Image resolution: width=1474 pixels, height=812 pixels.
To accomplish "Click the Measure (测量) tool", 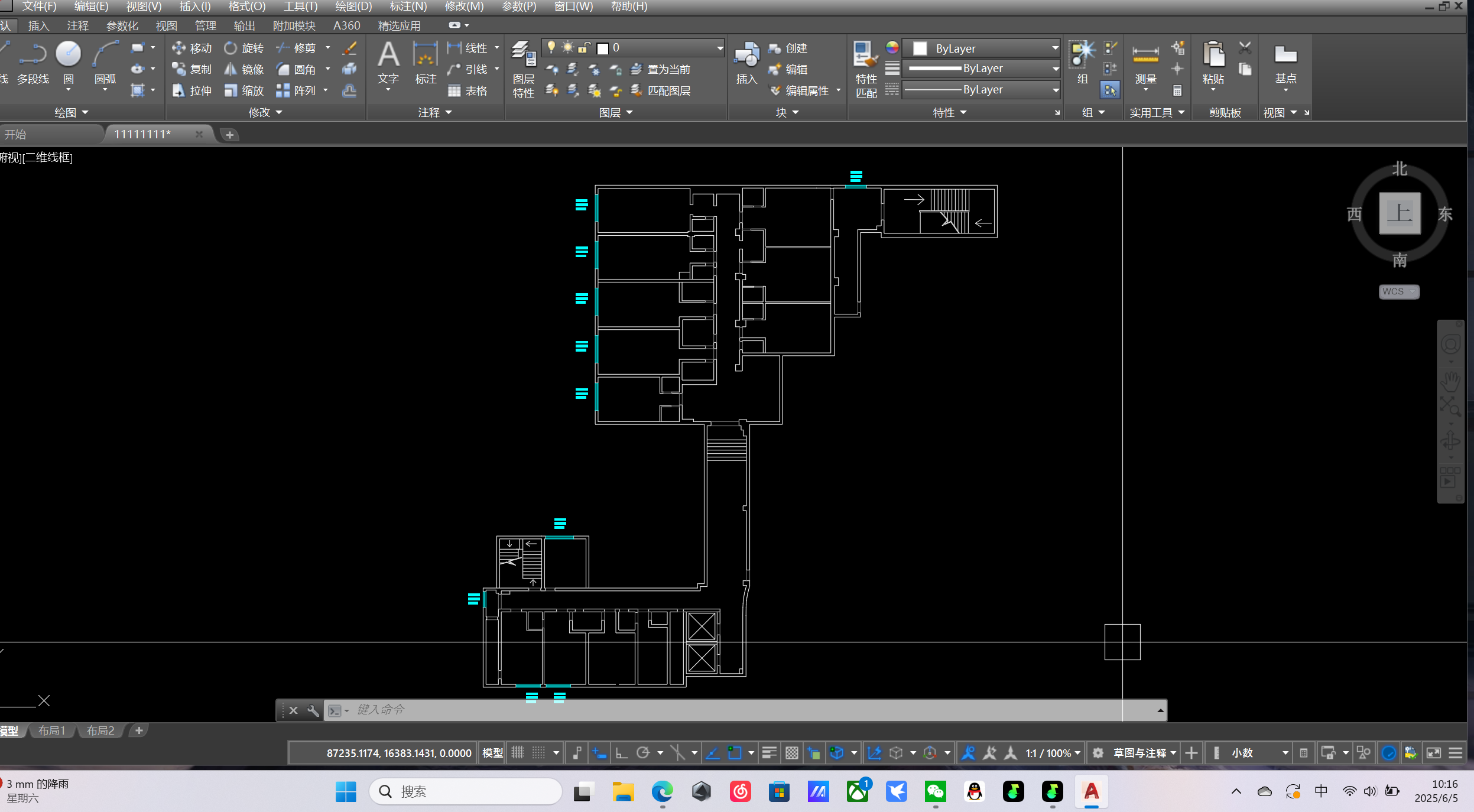I will click(x=1145, y=62).
